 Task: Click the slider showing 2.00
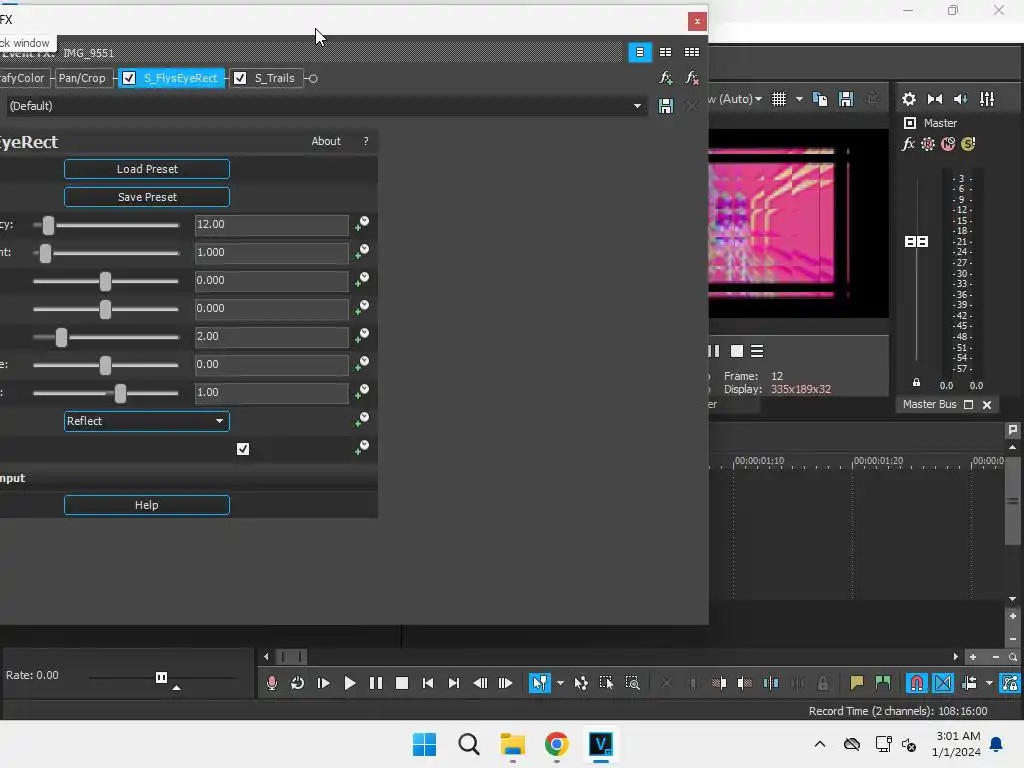click(106, 338)
